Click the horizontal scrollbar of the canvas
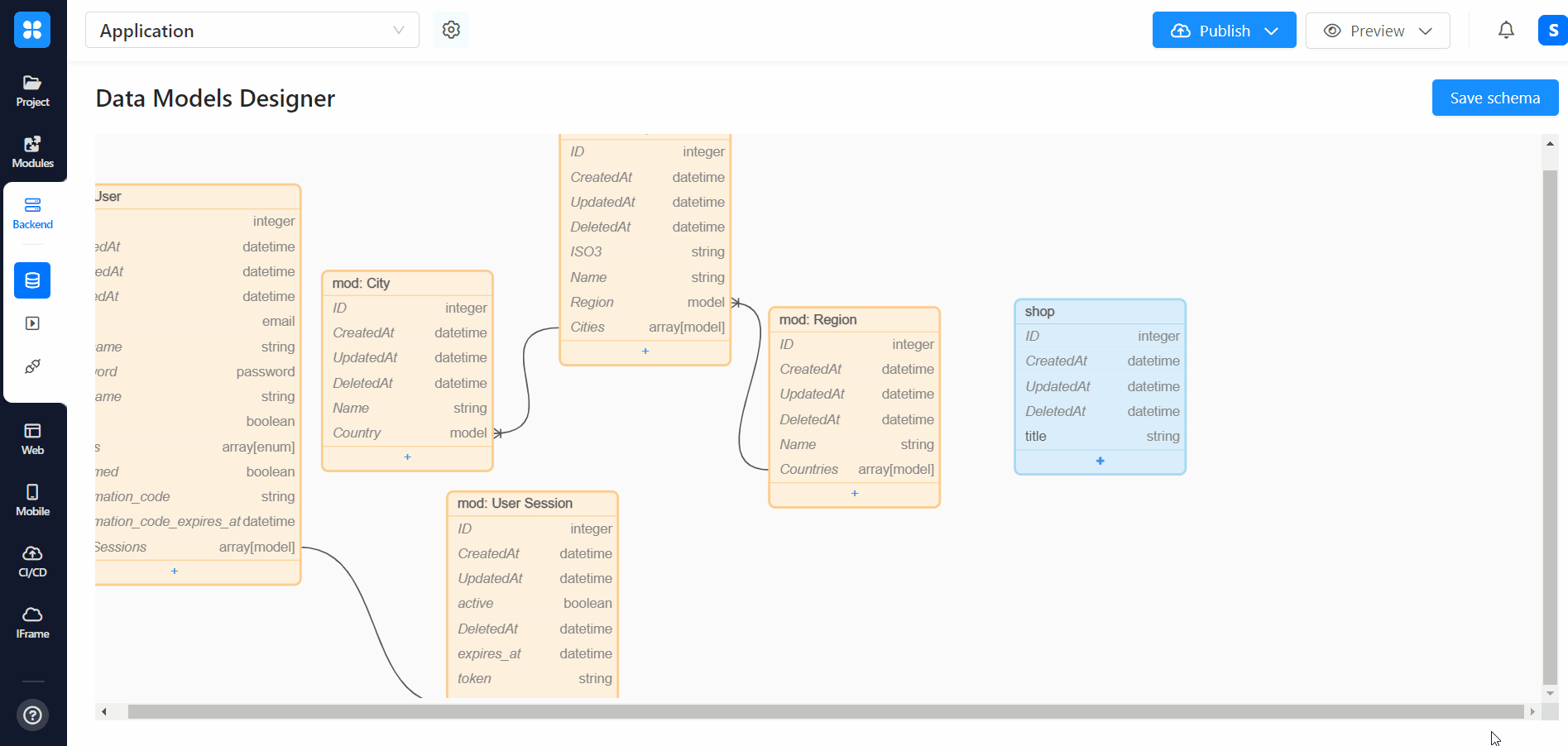1568x746 pixels. [824, 711]
